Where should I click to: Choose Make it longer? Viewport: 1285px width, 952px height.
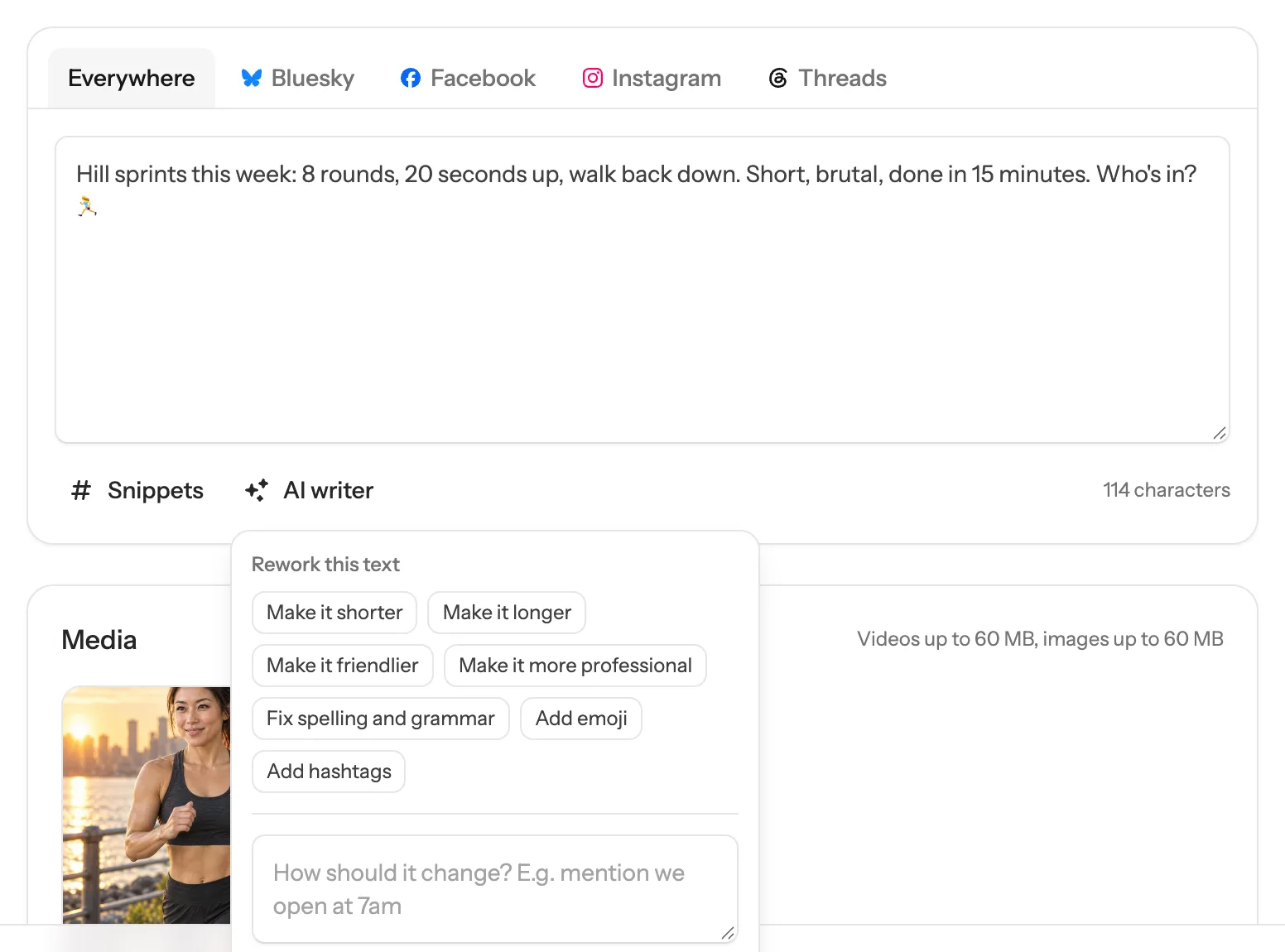(507, 613)
